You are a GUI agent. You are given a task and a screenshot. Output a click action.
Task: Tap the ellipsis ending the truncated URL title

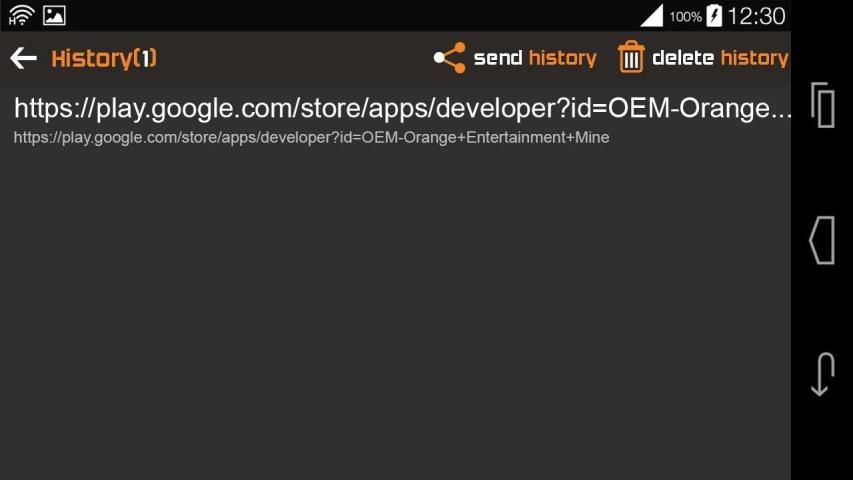click(782, 110)
